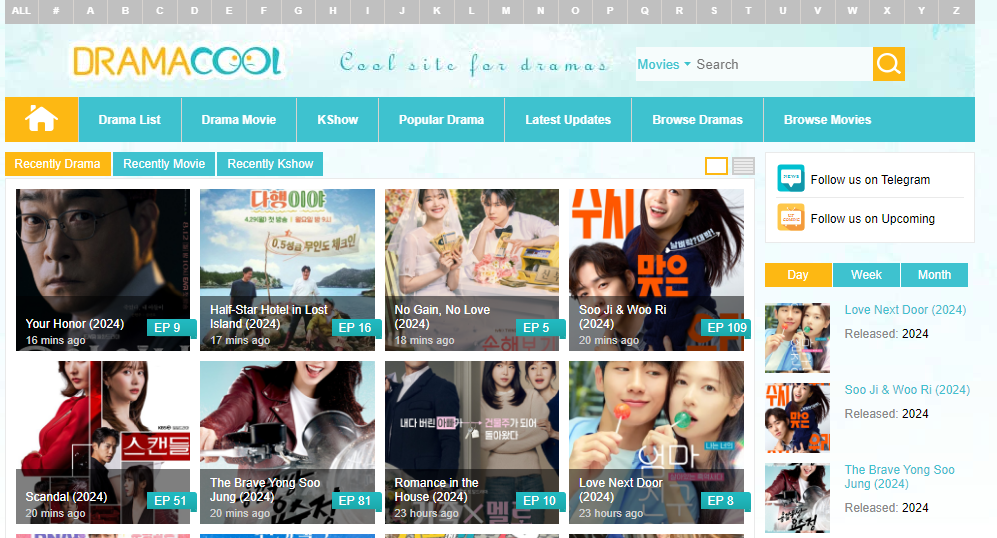Viewport: 997px width, 538px height.
Task: Select the Recently Kshow tab
Action: [x=270, y=164]
